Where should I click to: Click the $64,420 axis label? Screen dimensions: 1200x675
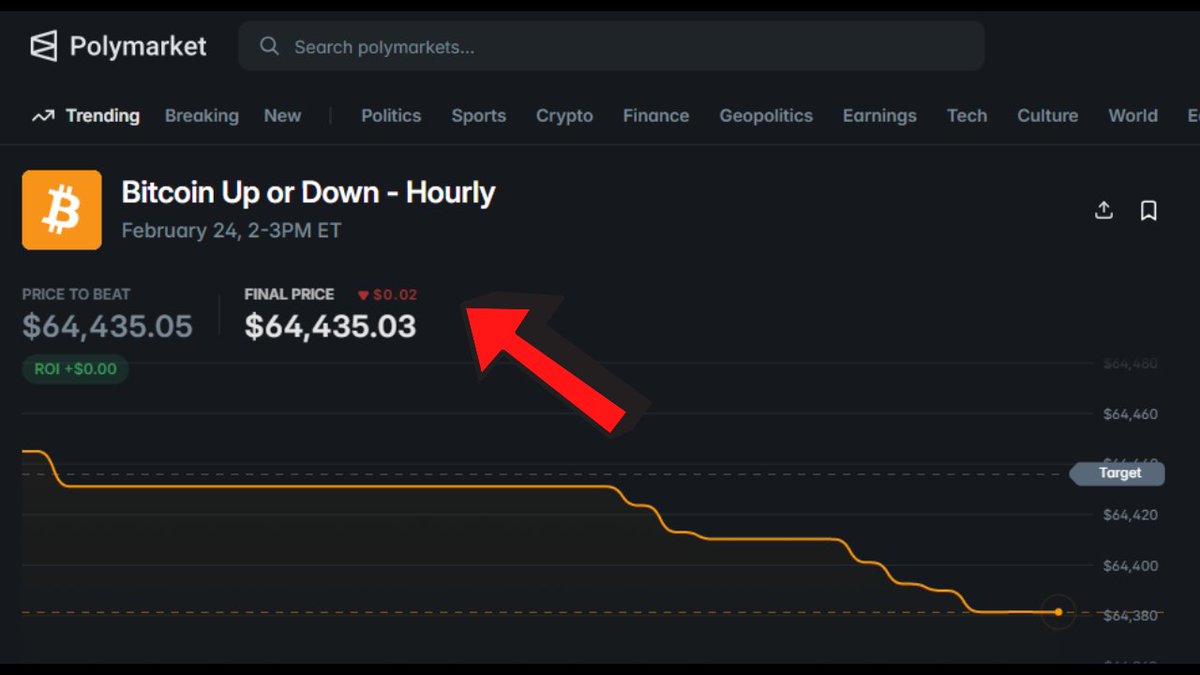tap(1130, 515)
